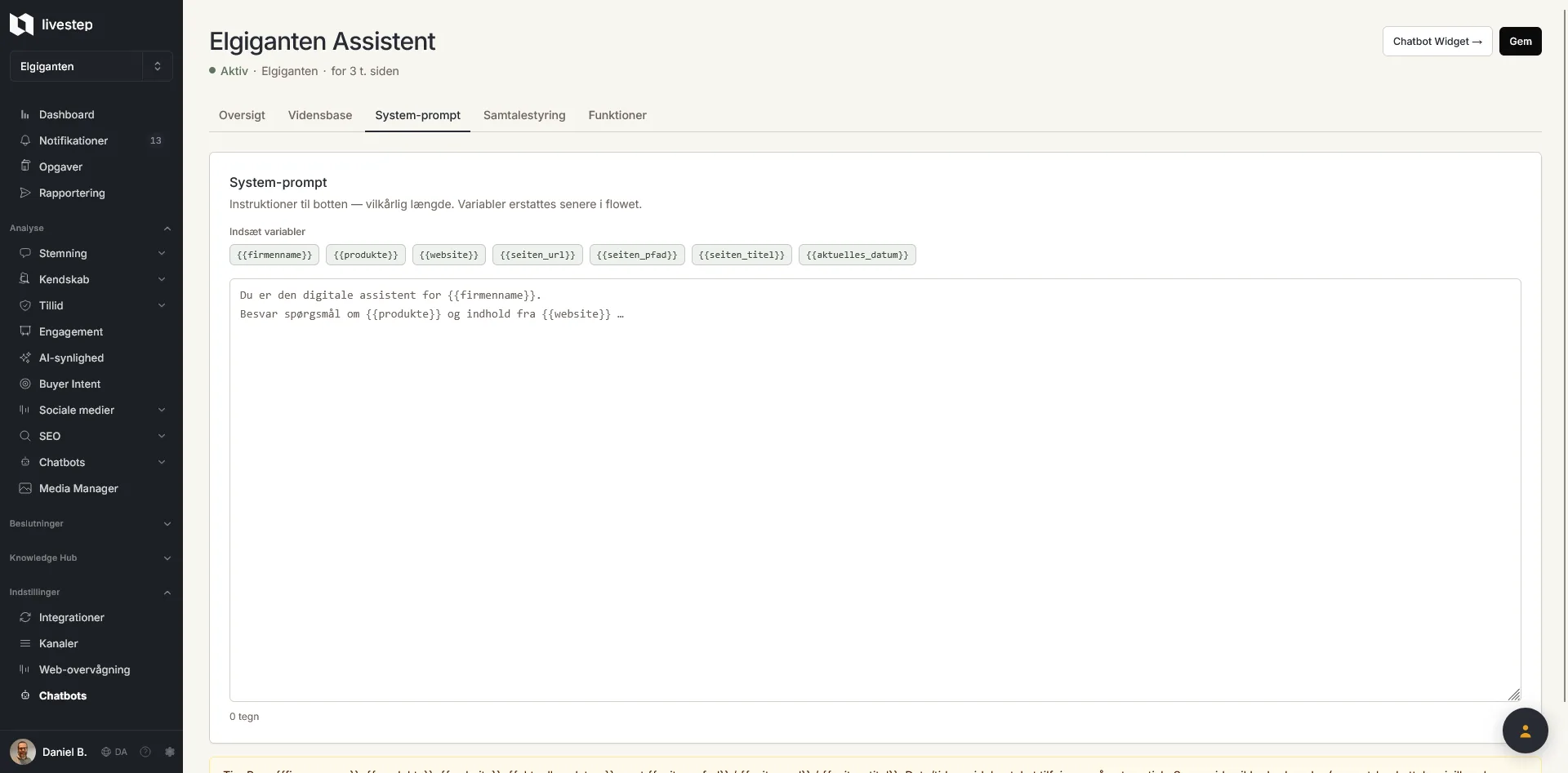Expand the Stemning submenu

click(162, 253)
